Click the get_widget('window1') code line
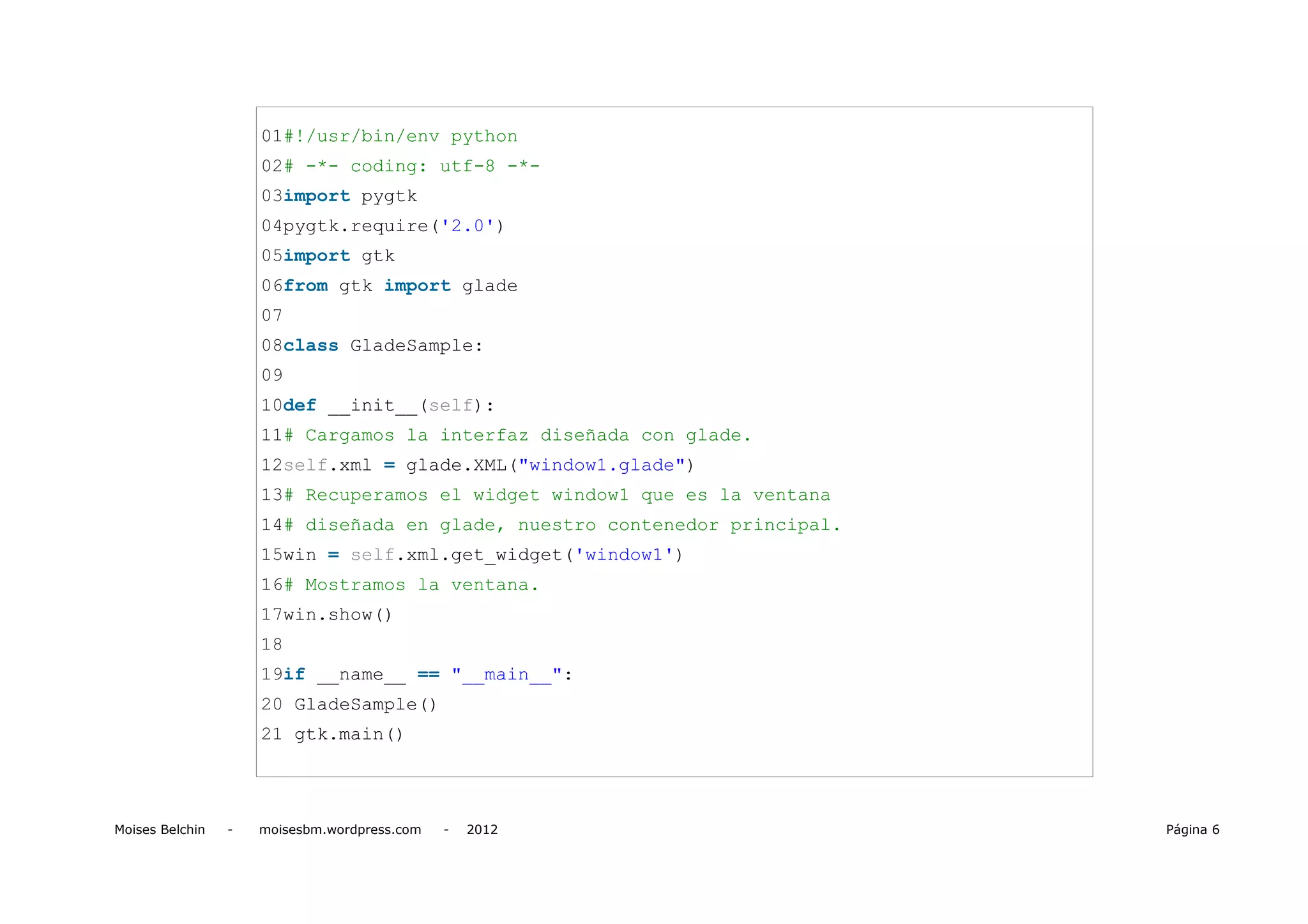The image size is (1308, 924). point(482,555)
